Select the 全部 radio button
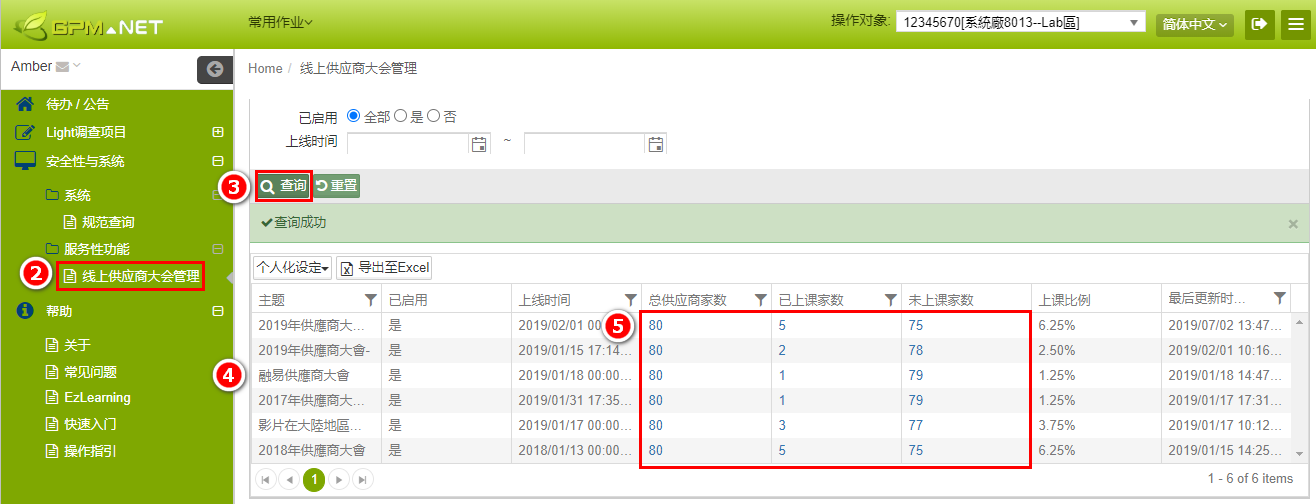Screen dimensions: 1316x504 tap(353, 116)
